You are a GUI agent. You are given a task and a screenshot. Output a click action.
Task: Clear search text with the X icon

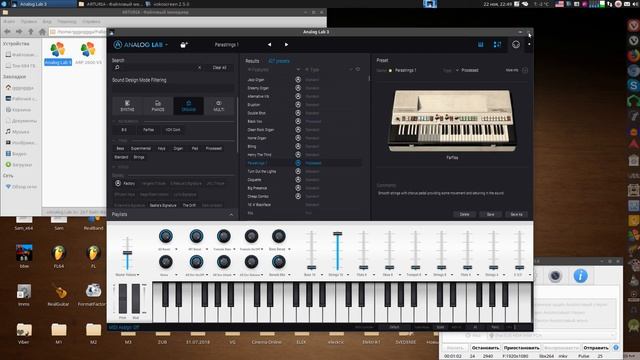click(200, 67)
